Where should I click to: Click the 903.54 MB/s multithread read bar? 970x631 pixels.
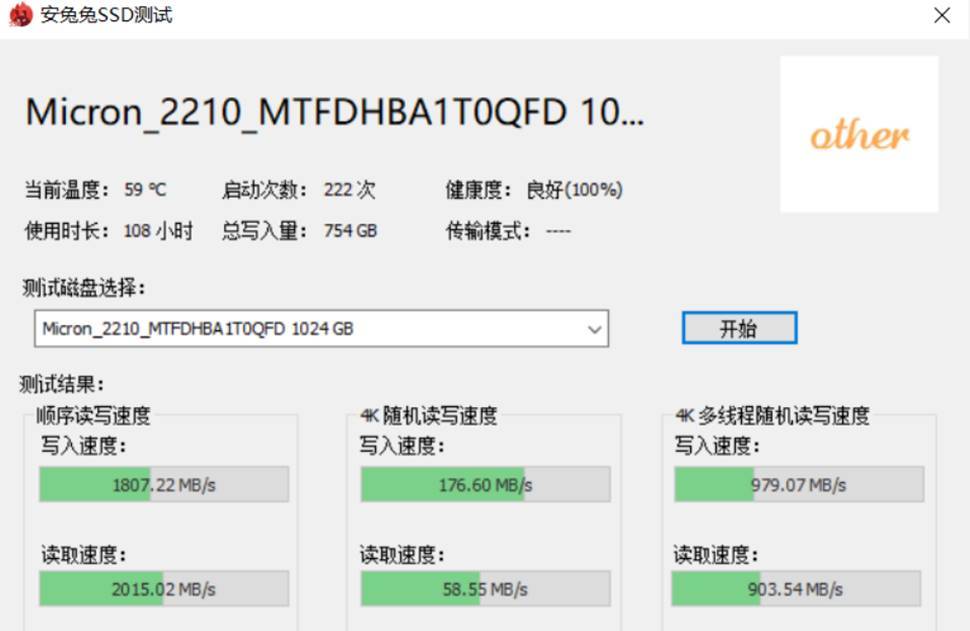coord(796,589)
